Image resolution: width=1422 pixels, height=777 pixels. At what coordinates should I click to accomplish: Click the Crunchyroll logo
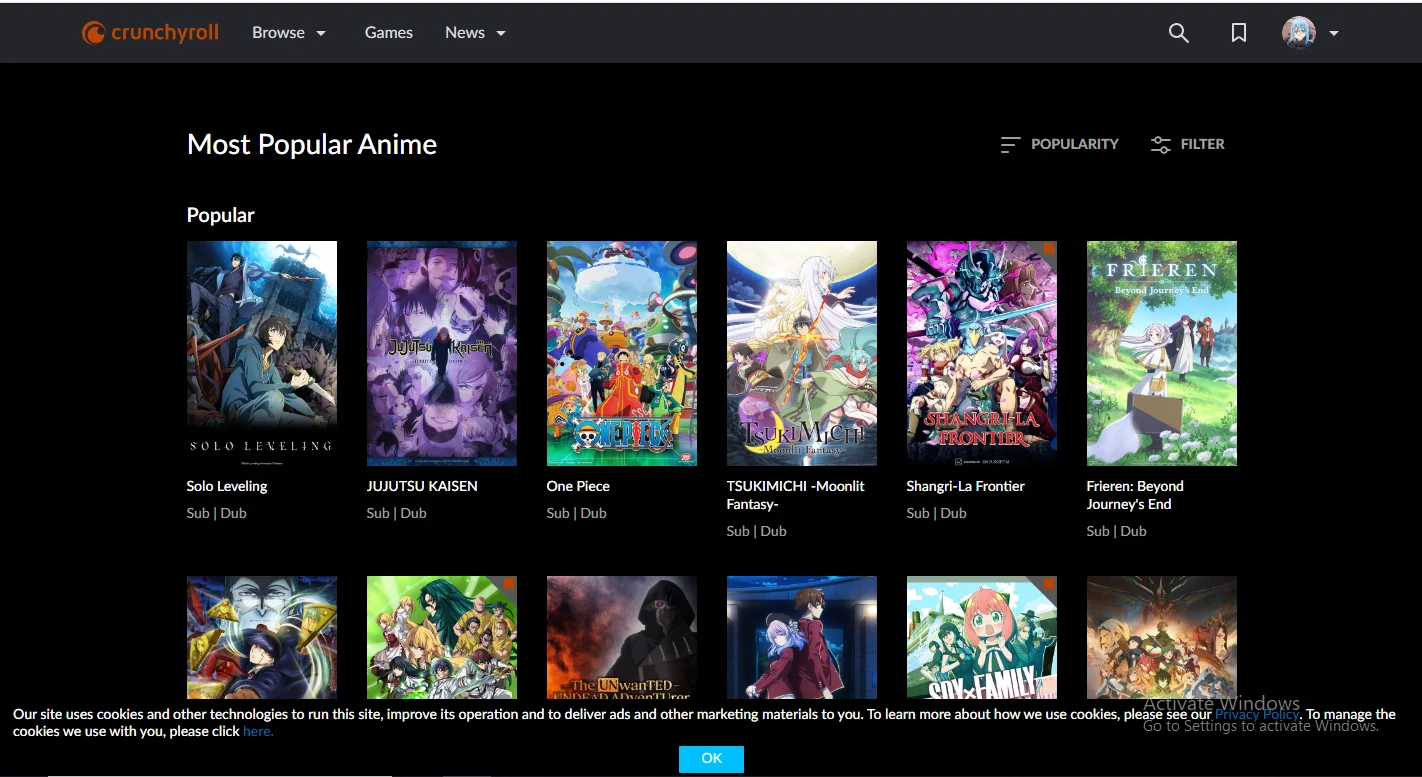pos(150,33)
